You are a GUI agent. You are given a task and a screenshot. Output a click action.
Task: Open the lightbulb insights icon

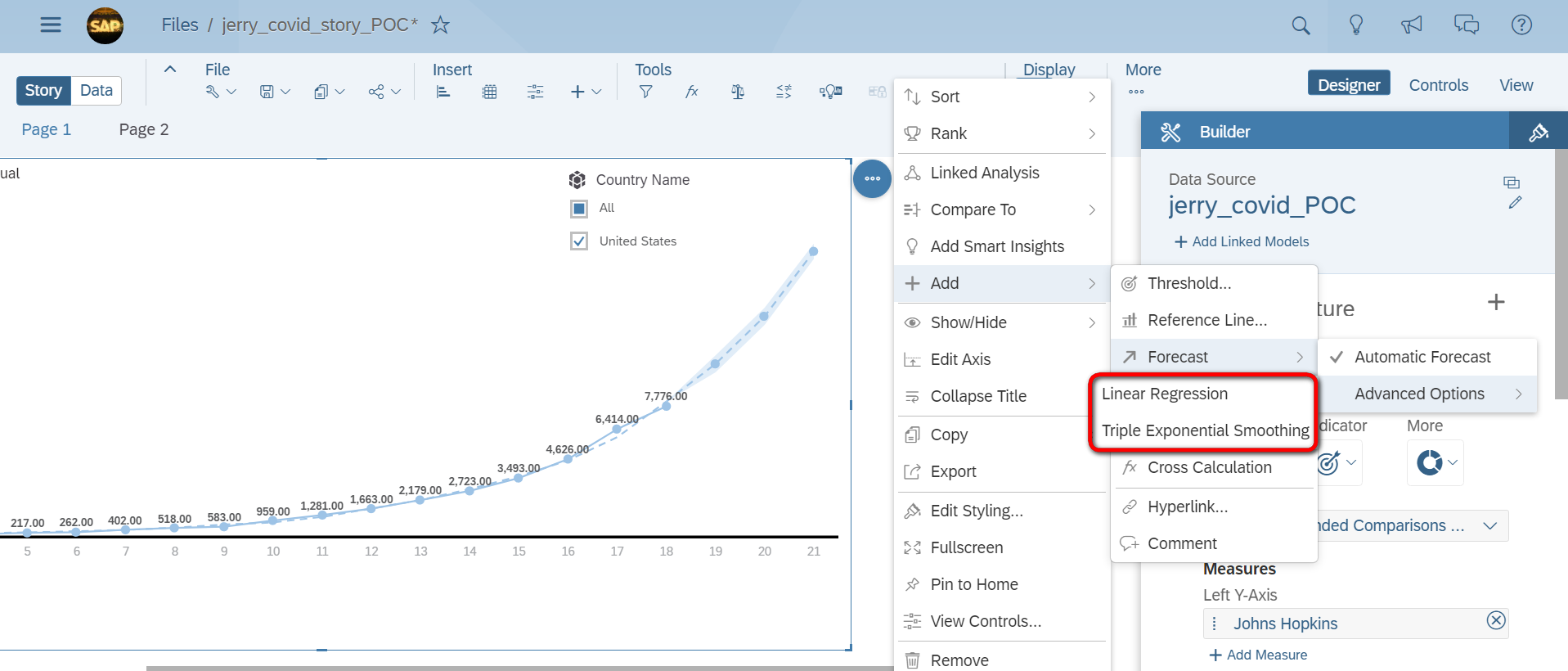click(x=1356, y=25)
